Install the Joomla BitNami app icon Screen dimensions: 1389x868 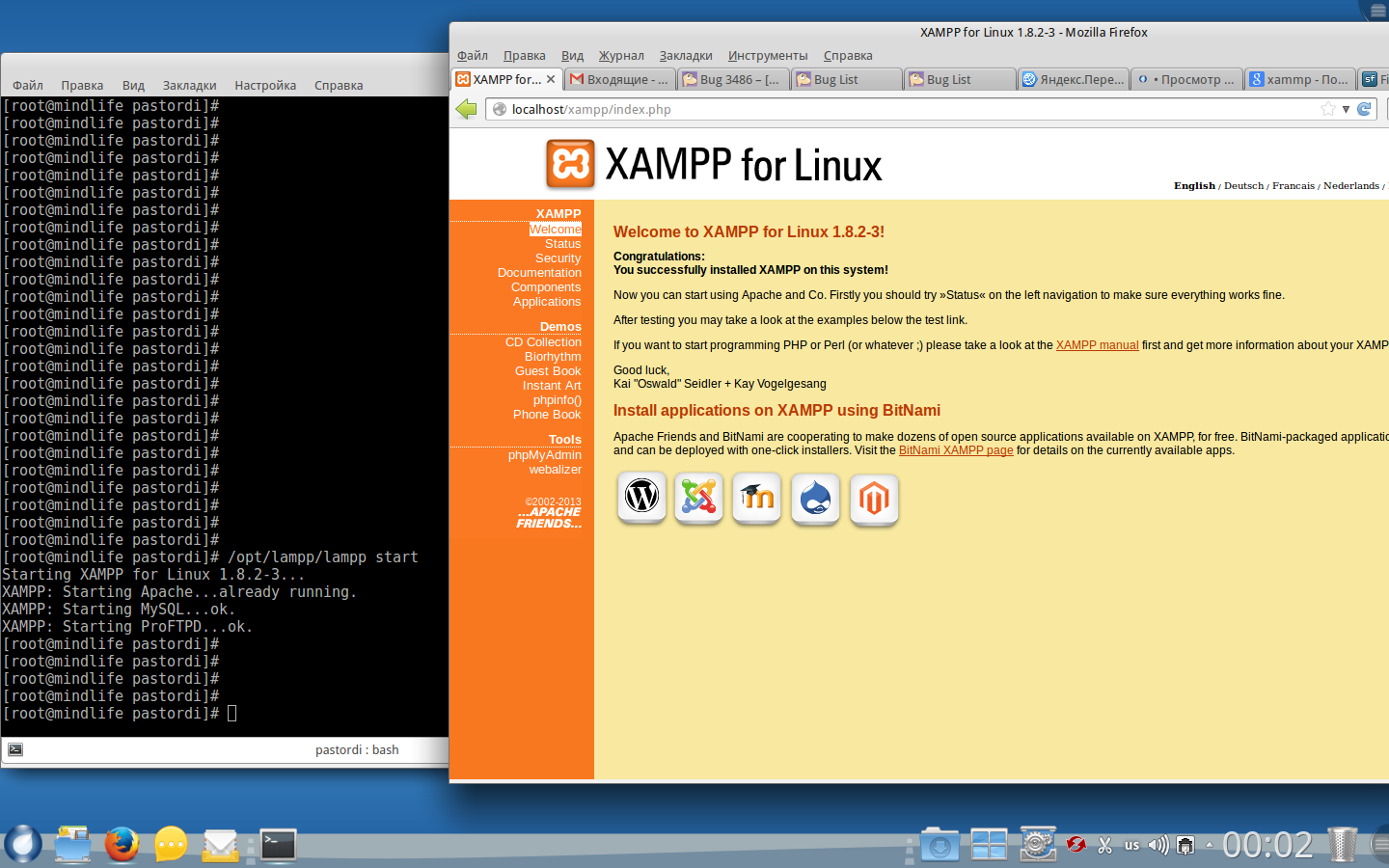pos(699,498)
